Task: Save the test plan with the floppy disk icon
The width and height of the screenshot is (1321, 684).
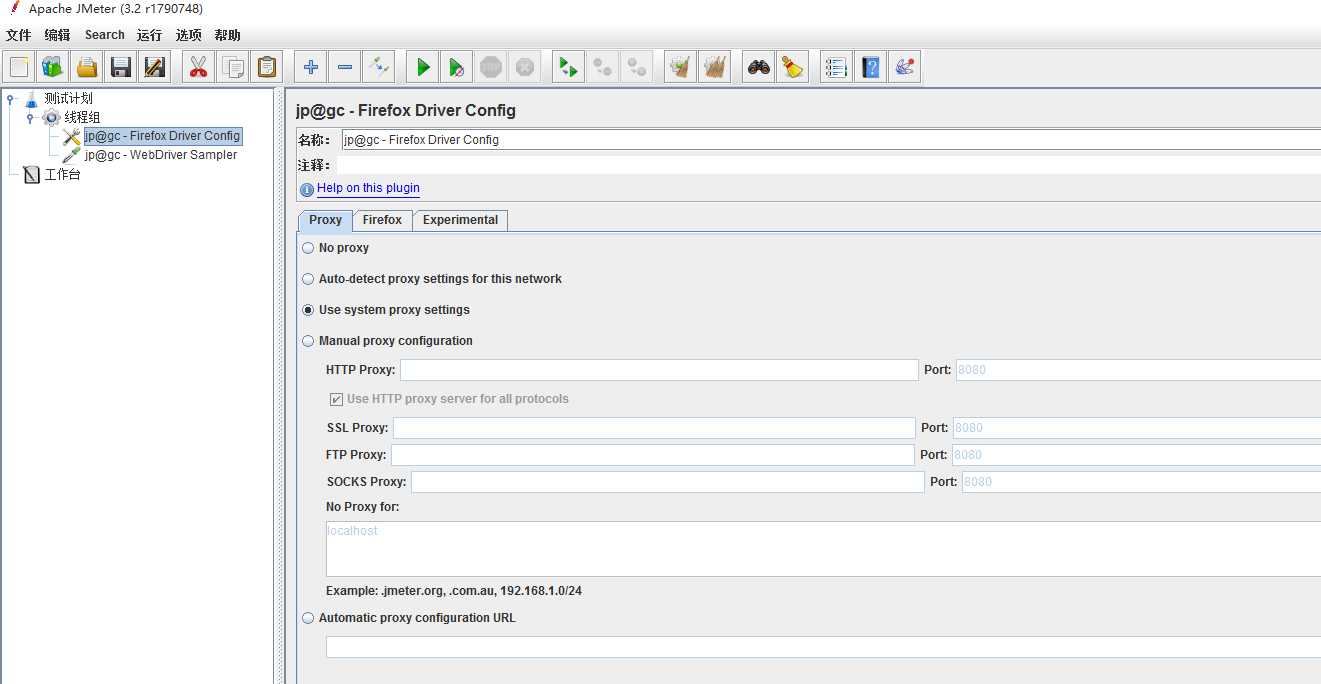Action: tap(121, 67)
